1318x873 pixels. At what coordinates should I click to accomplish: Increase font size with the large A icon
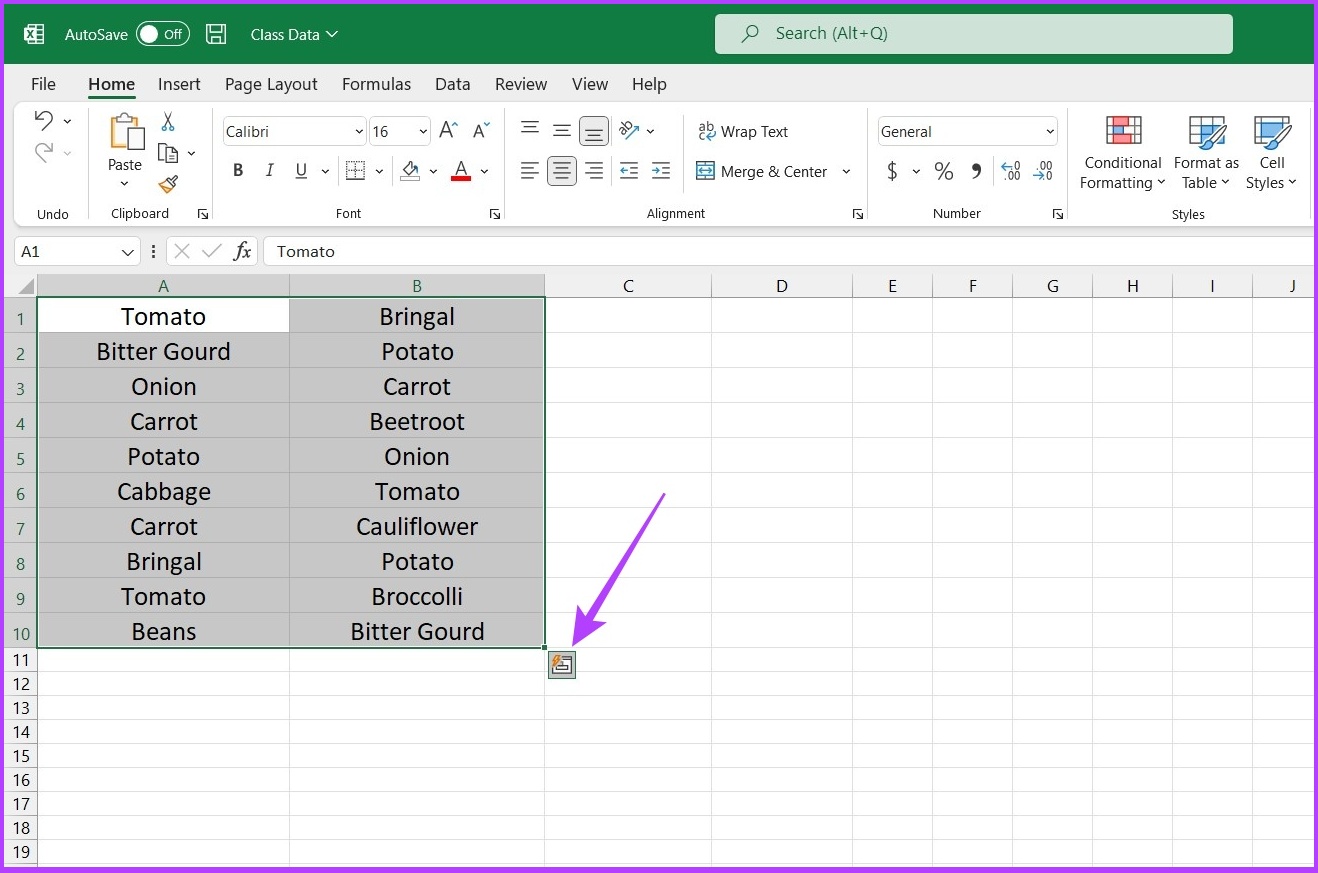tap(448, 131)
